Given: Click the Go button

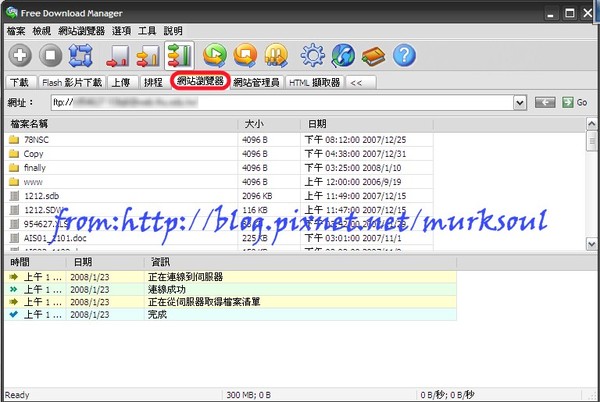Looking at the screenshot, I should (574, 103).
